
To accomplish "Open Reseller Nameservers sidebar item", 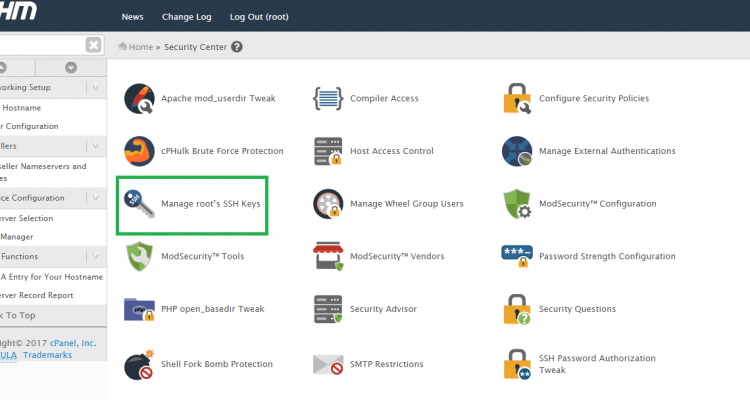I will (43, 172).
